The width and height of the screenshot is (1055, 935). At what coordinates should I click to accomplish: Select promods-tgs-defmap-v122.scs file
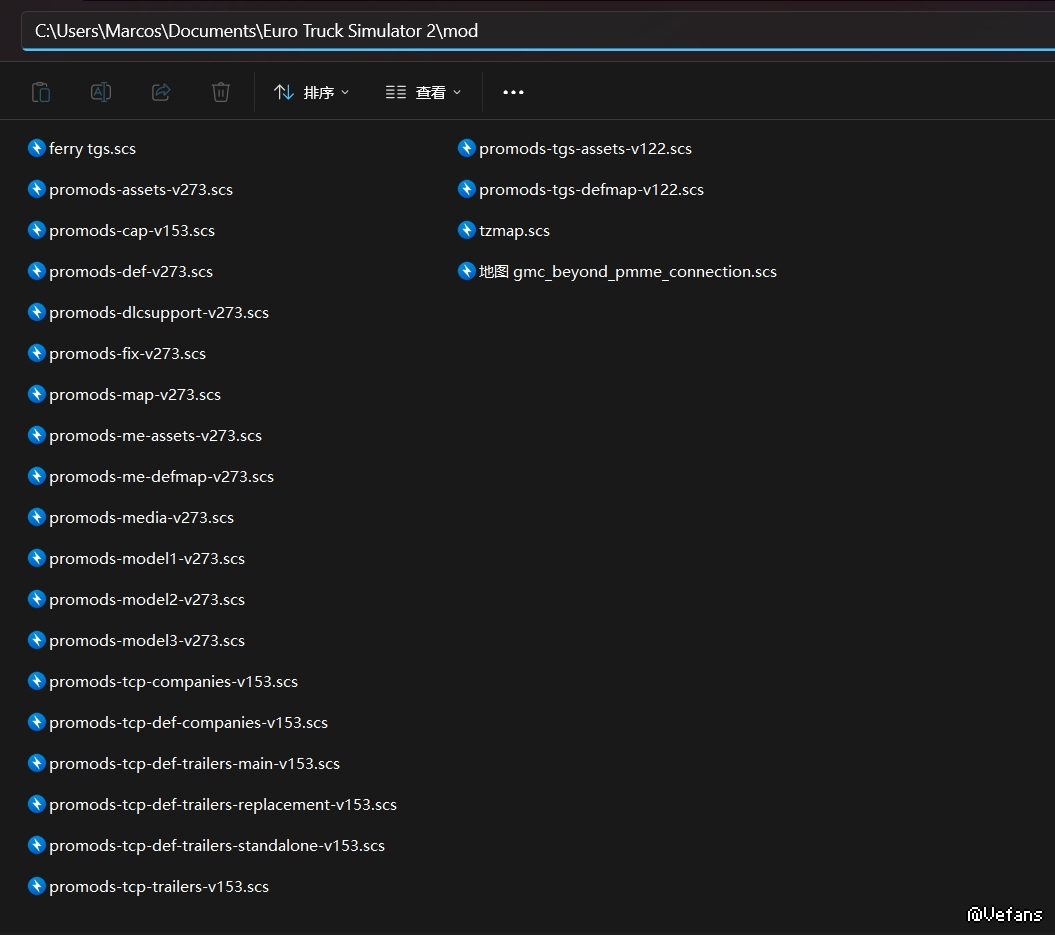pyautogui.click(x=591, y=189)
